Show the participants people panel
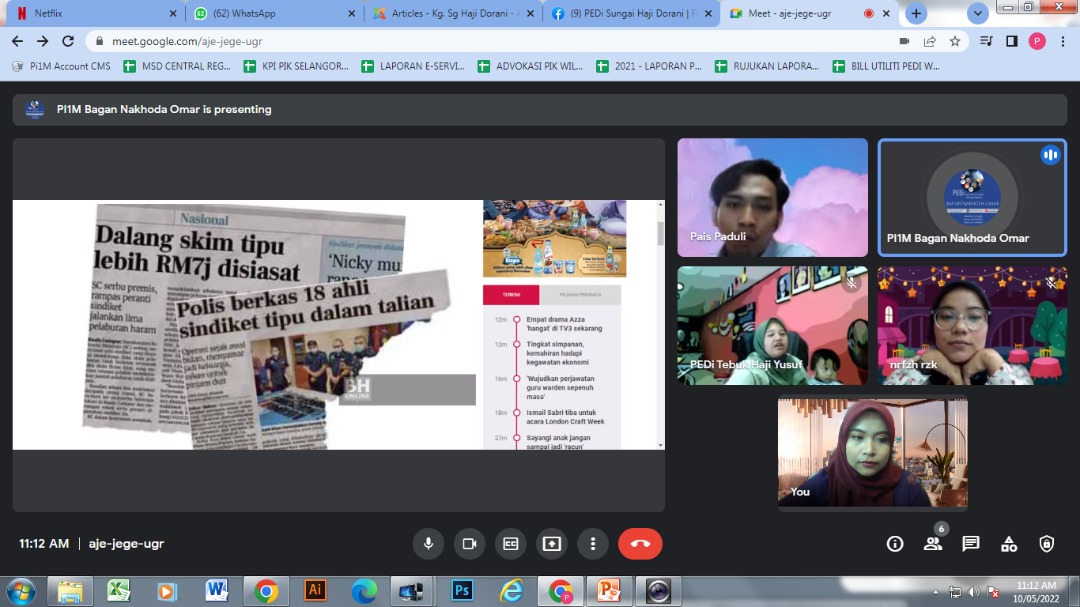 click(933, 544)
